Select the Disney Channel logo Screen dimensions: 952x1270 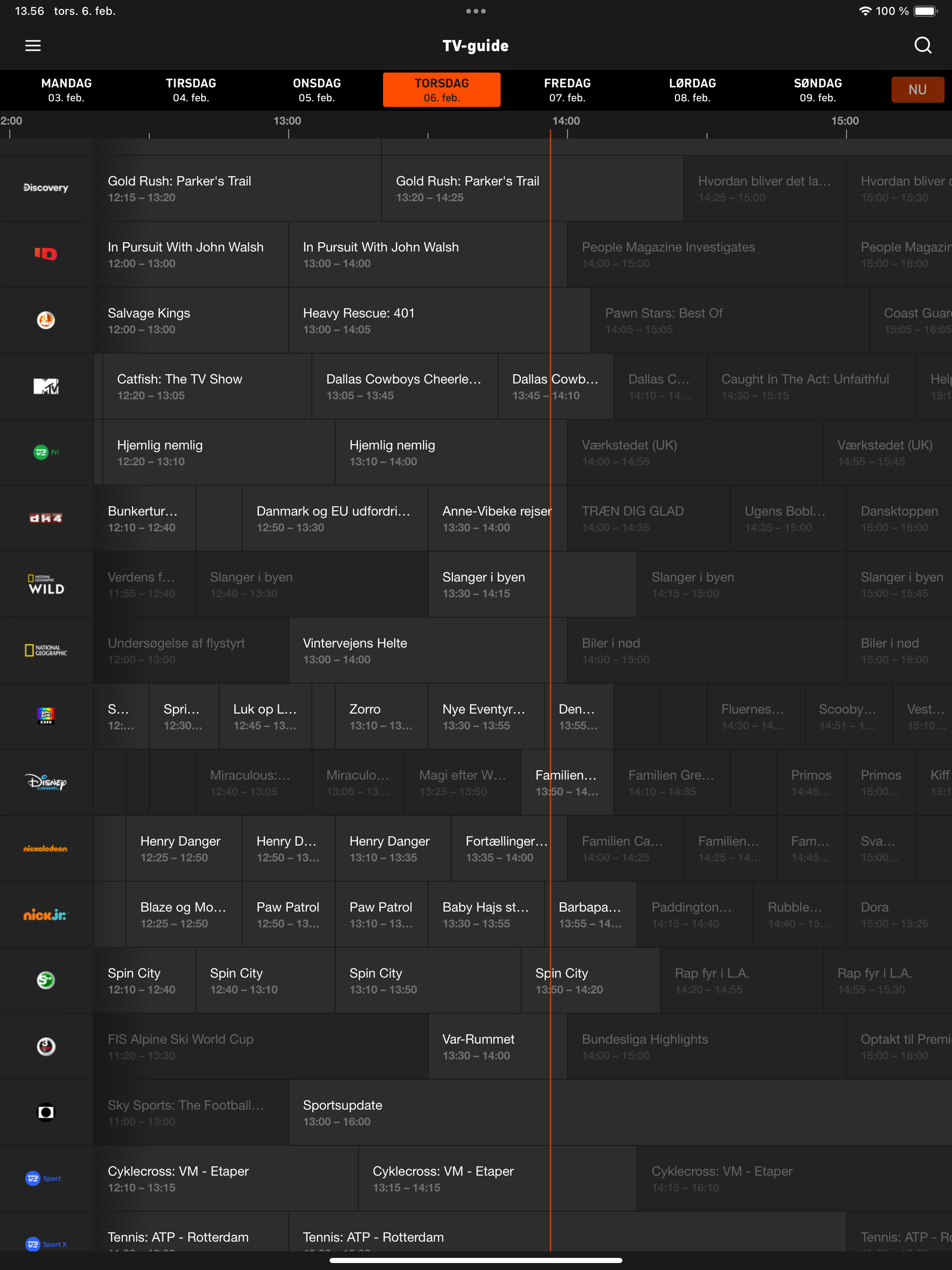[46, 782]
